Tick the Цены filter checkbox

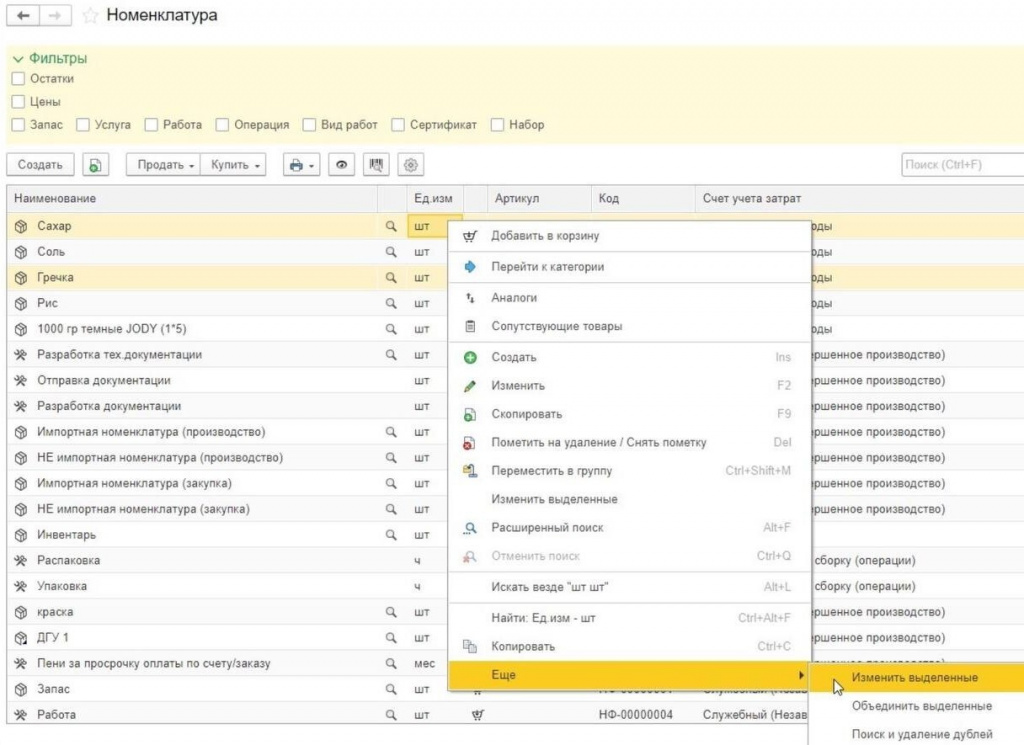[18, 101]
